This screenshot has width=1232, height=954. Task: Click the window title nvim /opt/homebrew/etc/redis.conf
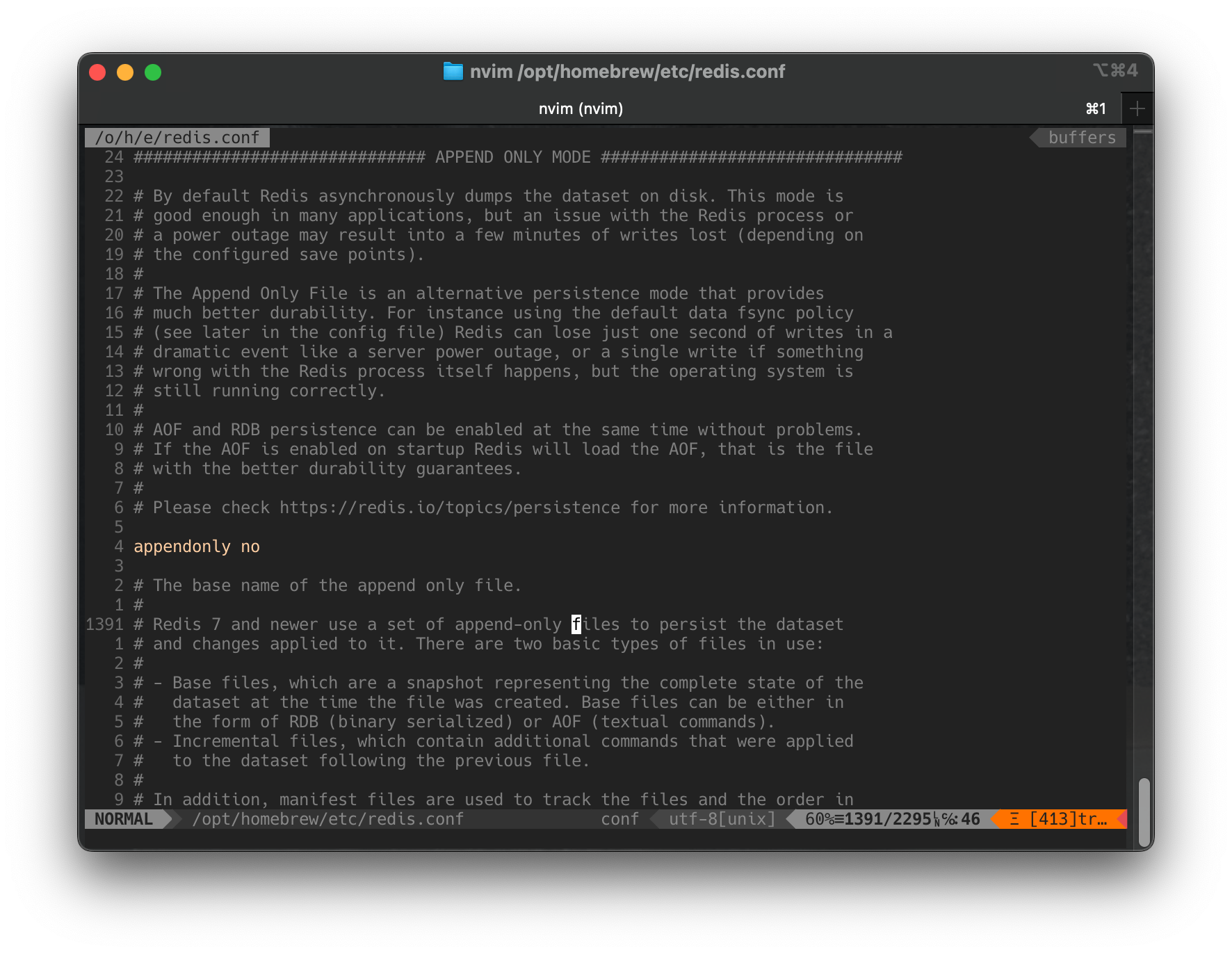point(627,72)
